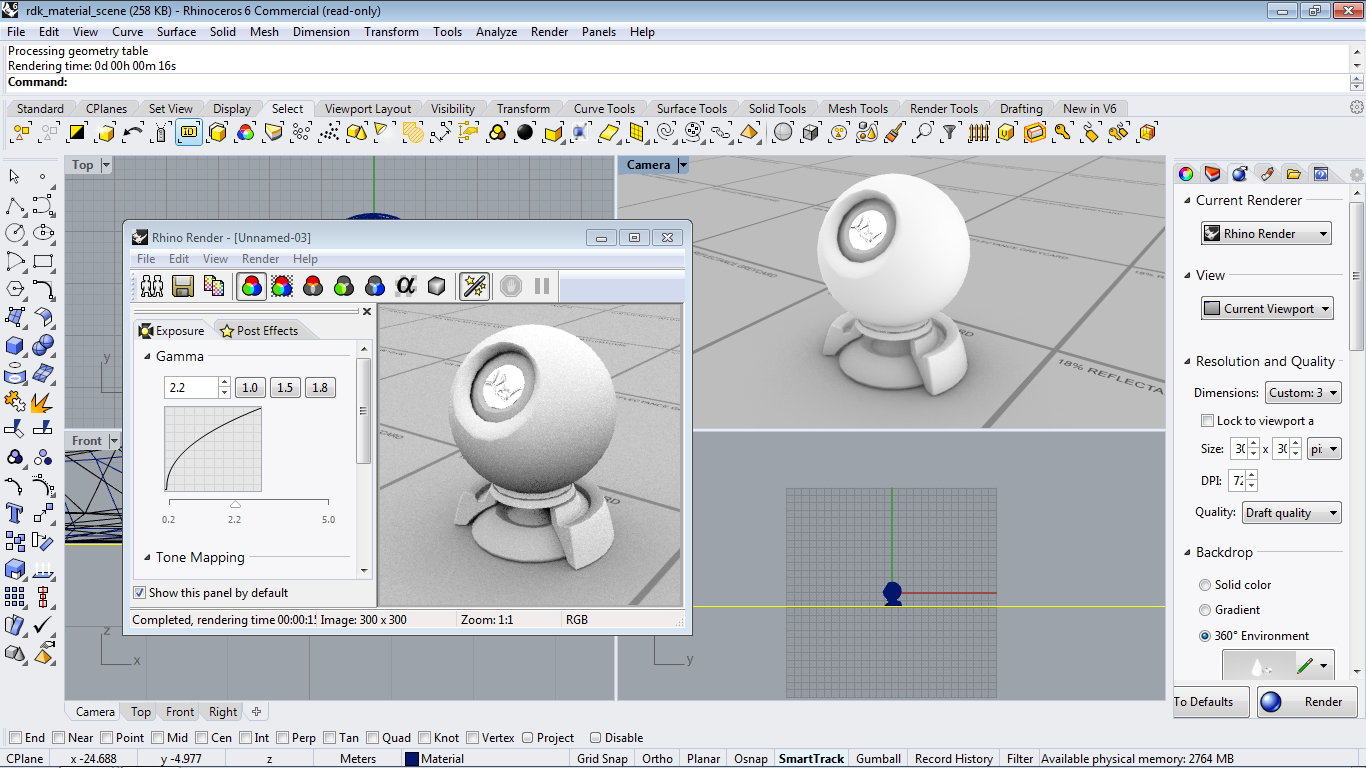The width and height of the screenshot is (1366, 768).
Task: Open the Current Renderer dropdown
Action: [x=1266, y=234]
